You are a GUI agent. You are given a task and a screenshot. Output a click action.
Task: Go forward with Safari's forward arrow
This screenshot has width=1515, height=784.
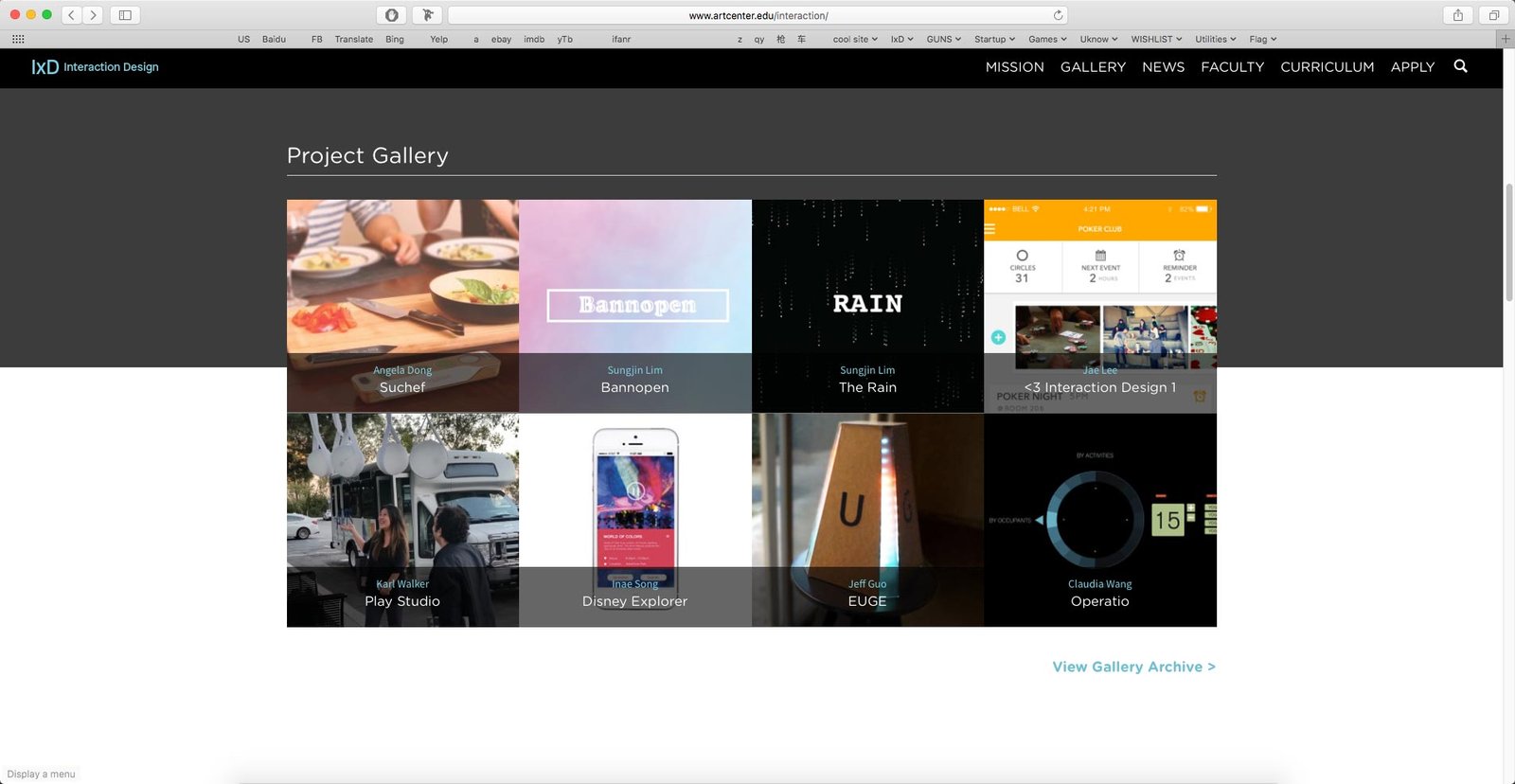93,15
